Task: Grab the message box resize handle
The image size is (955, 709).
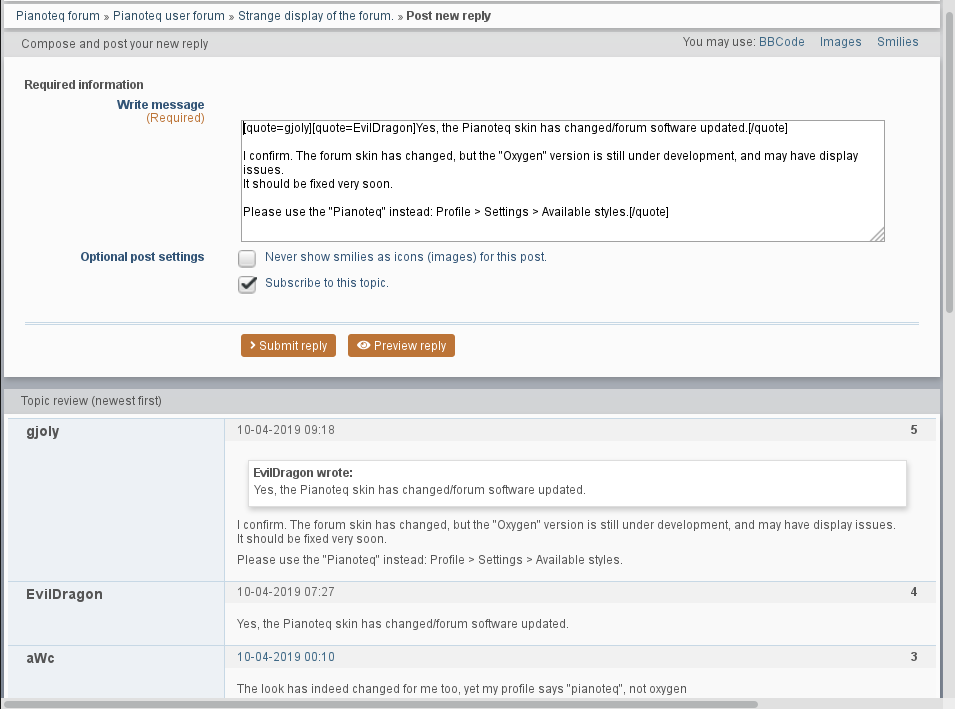Action: (878, 235)
